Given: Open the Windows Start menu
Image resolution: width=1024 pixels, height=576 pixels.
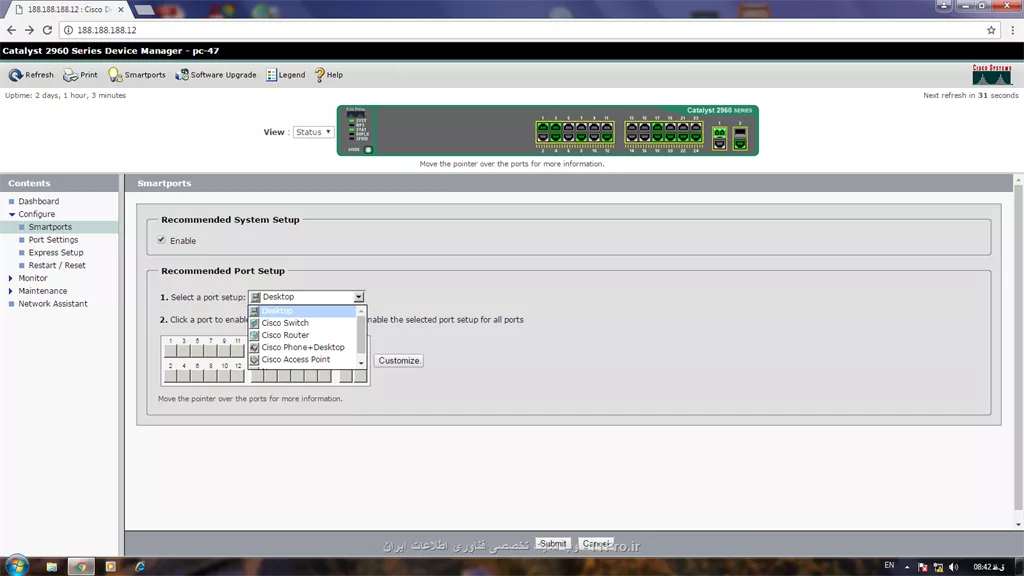Looking at the screenshot, I should pos(16,566).
